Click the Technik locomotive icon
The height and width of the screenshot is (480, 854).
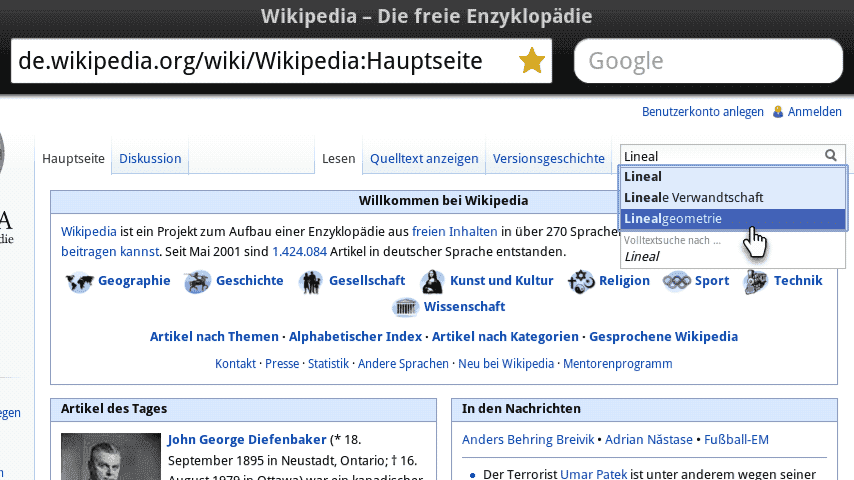[756, 282]
